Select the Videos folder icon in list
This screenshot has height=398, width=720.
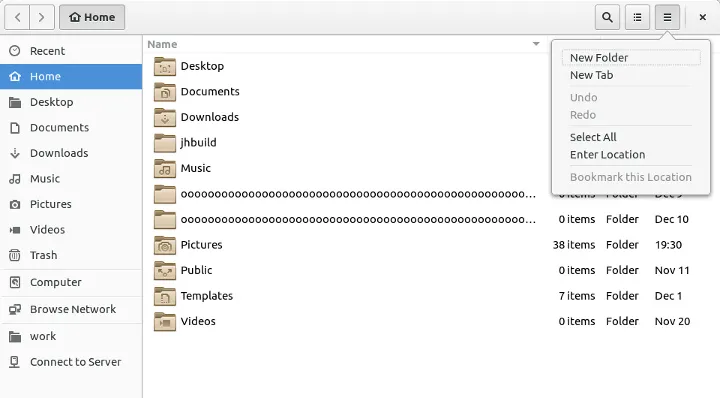click(165, 321)
